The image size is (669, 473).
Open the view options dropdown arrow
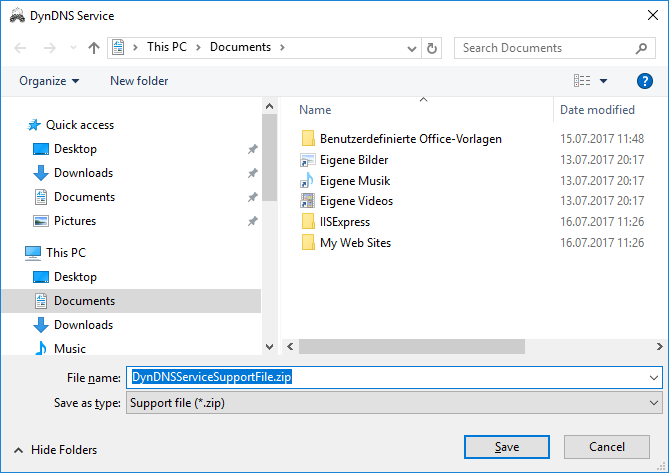point(603,81)
